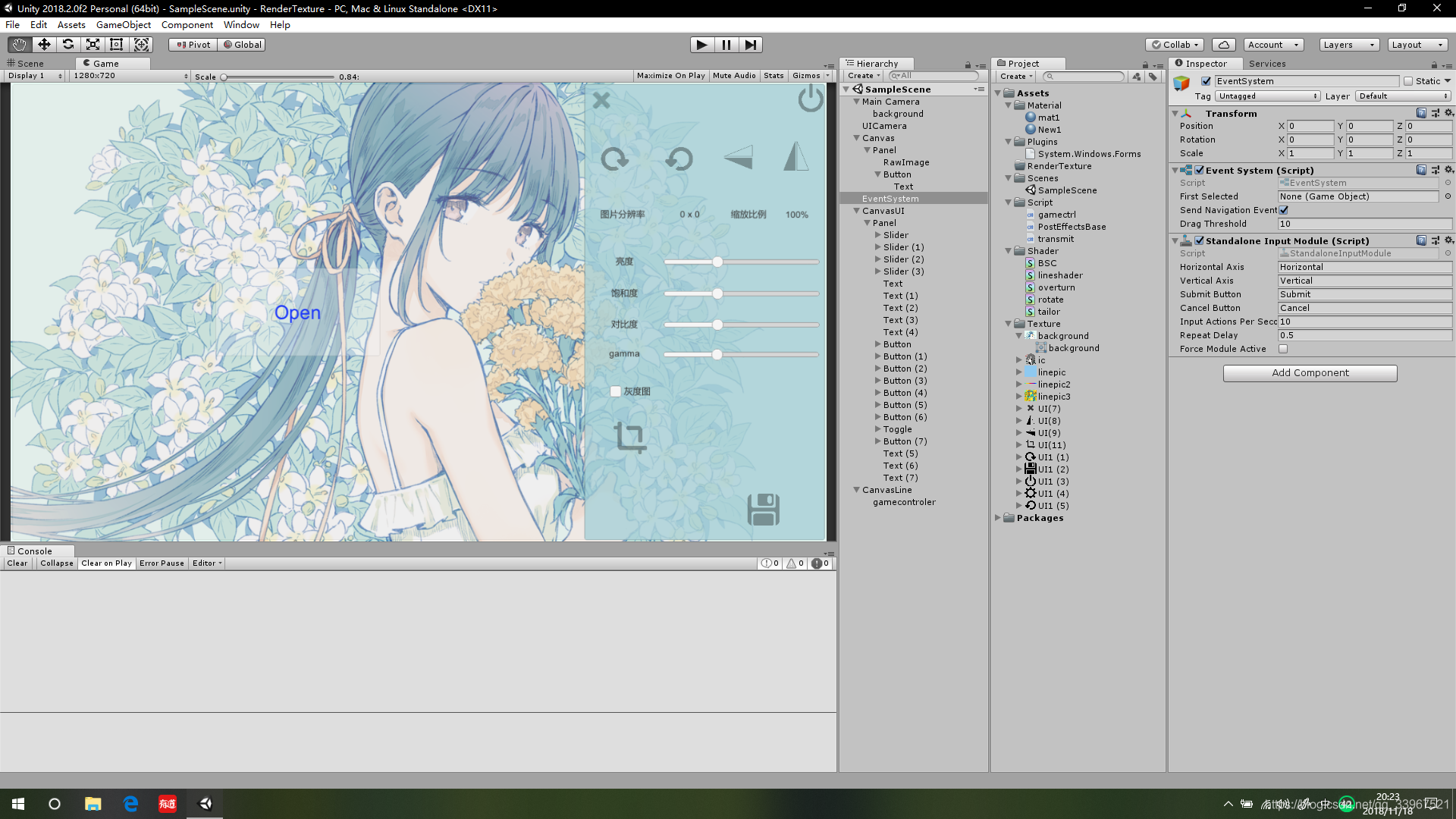Click the Open text in game view

coord(297,312)
